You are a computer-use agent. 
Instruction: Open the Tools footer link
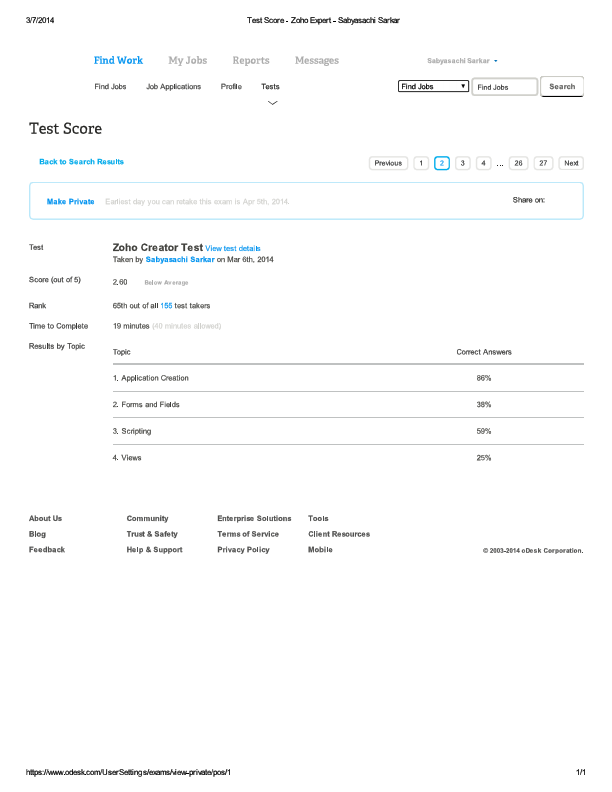coord(318,518)
